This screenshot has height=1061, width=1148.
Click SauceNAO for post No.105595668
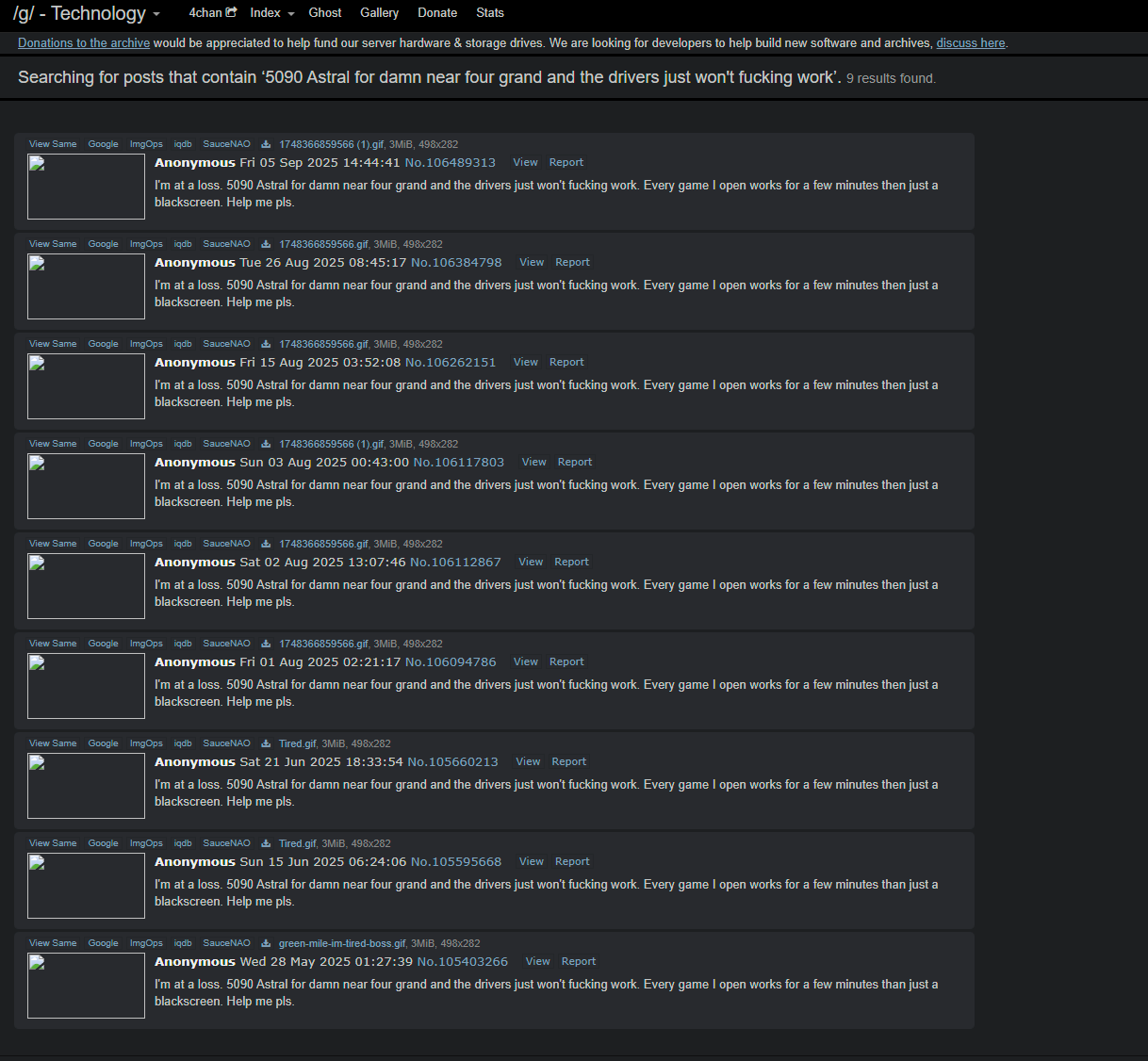click(x=226, y=843)
